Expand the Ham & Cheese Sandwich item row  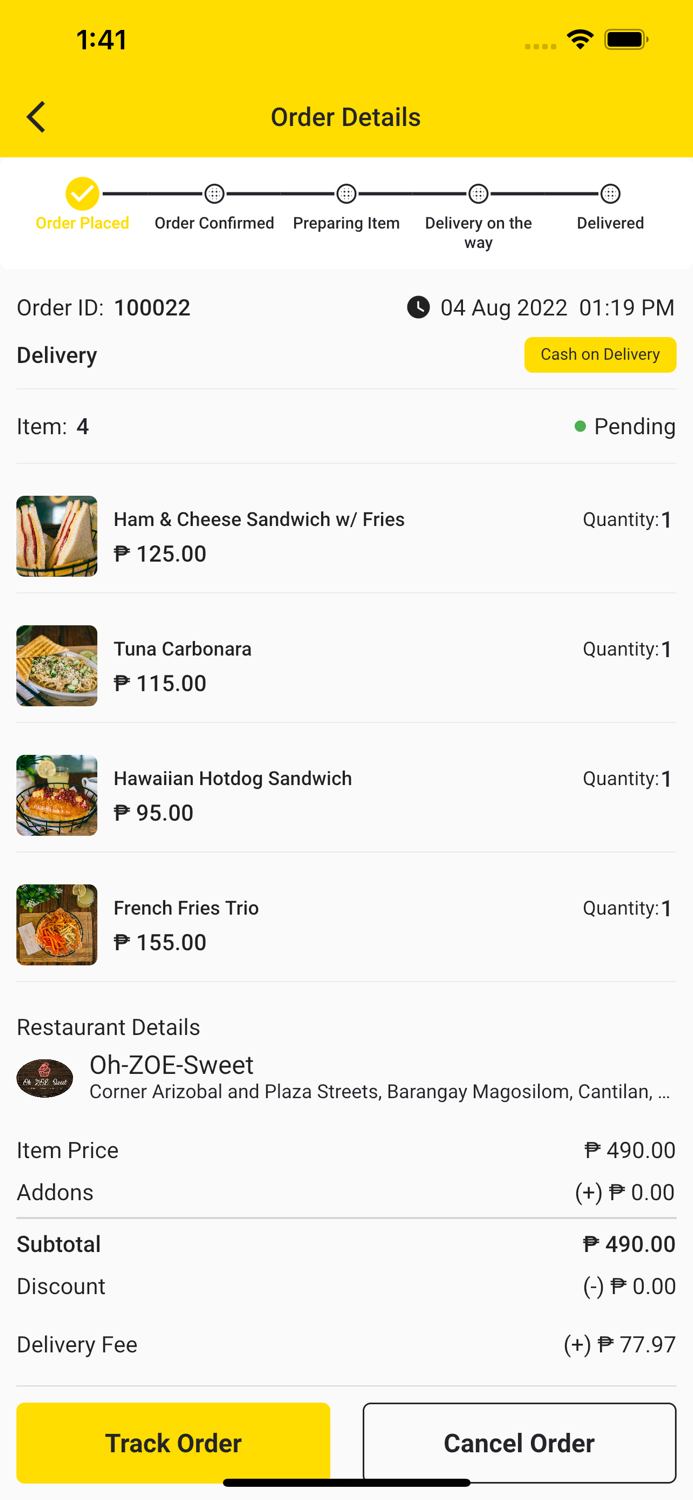pyautogui.click(x=346, y=536)
